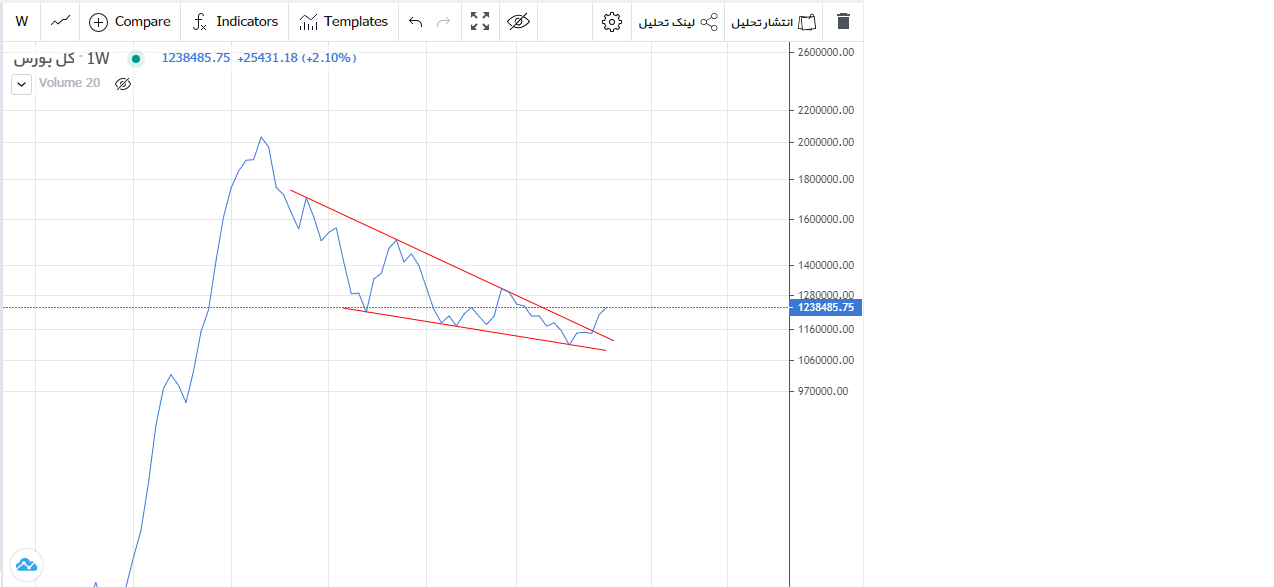Toggle fullscreen mode icon

coord(480,21)
